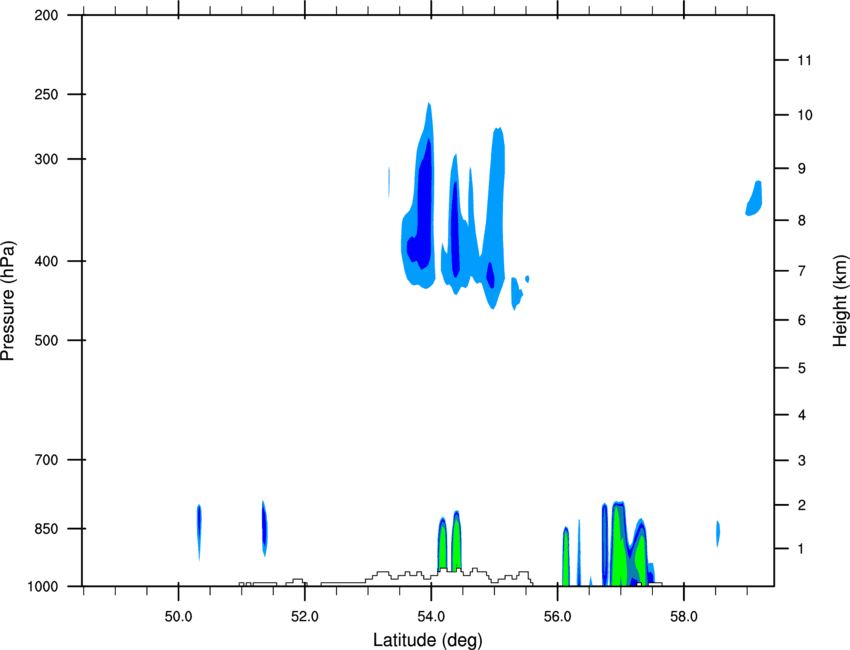Click the 1 km height tick label
The height and width of the screenshot is (650, 850).
800,549
